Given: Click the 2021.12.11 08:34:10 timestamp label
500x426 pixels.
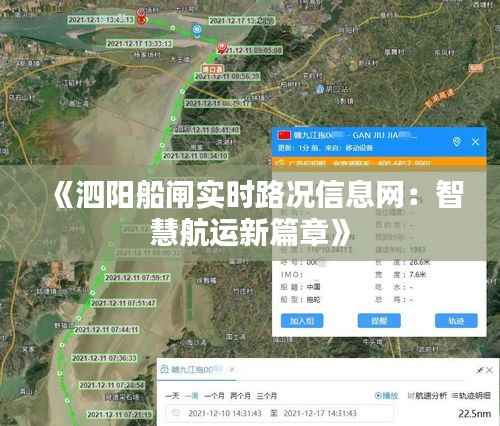Looking at the screenshot, I should pos(195,156).
